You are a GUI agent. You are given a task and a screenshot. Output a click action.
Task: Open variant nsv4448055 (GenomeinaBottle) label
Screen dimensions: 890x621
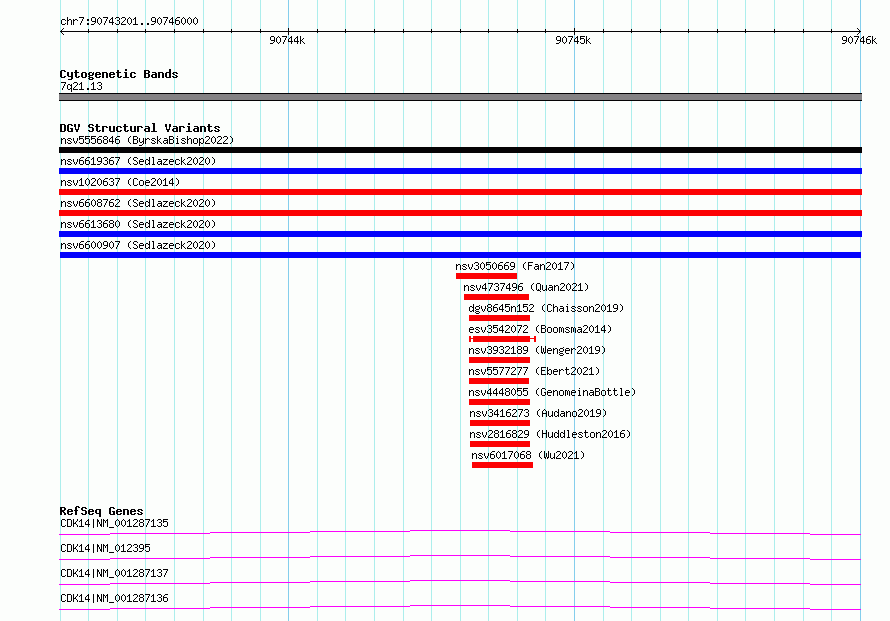click(552, 392)
